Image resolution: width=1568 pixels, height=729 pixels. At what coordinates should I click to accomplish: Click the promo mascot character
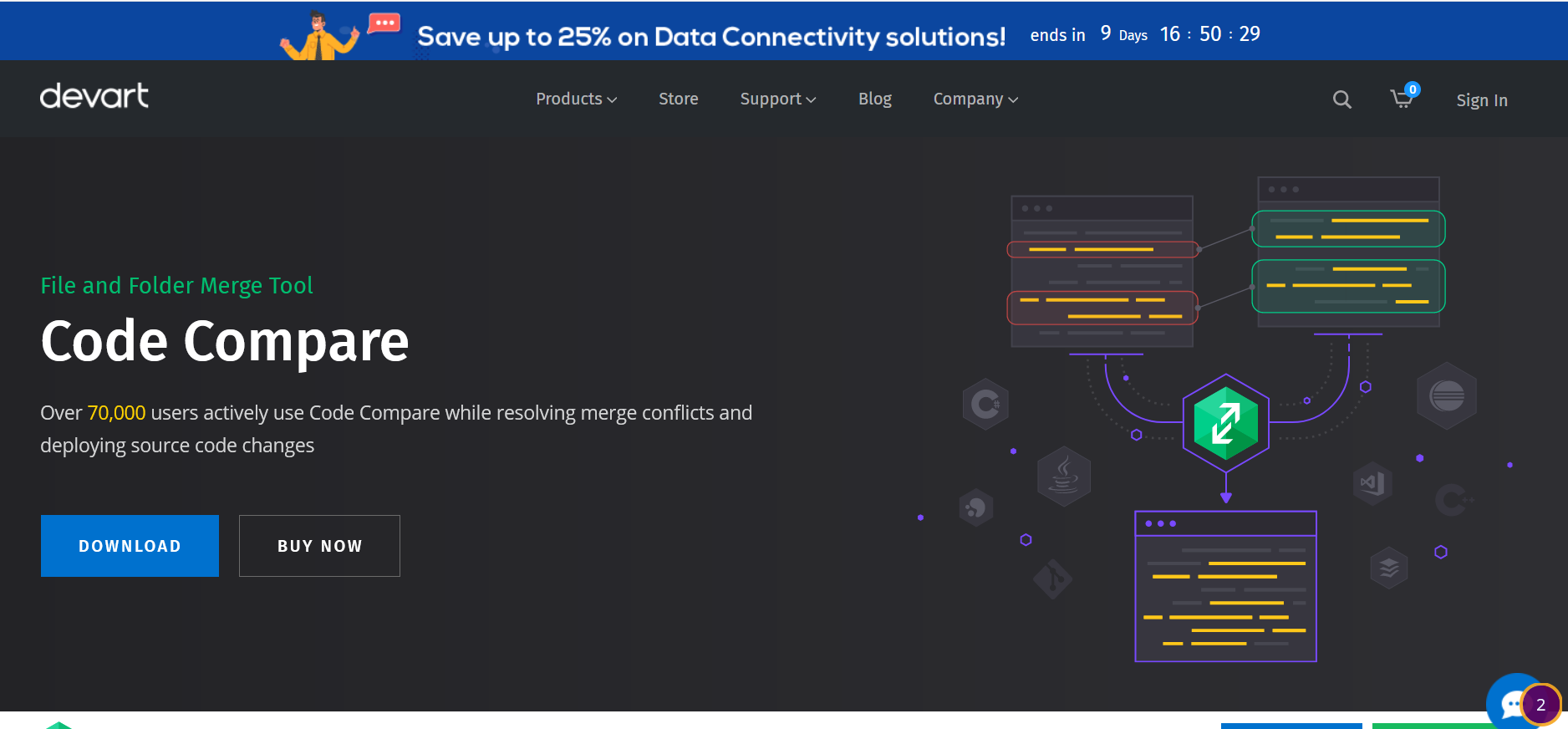[319, 36]
